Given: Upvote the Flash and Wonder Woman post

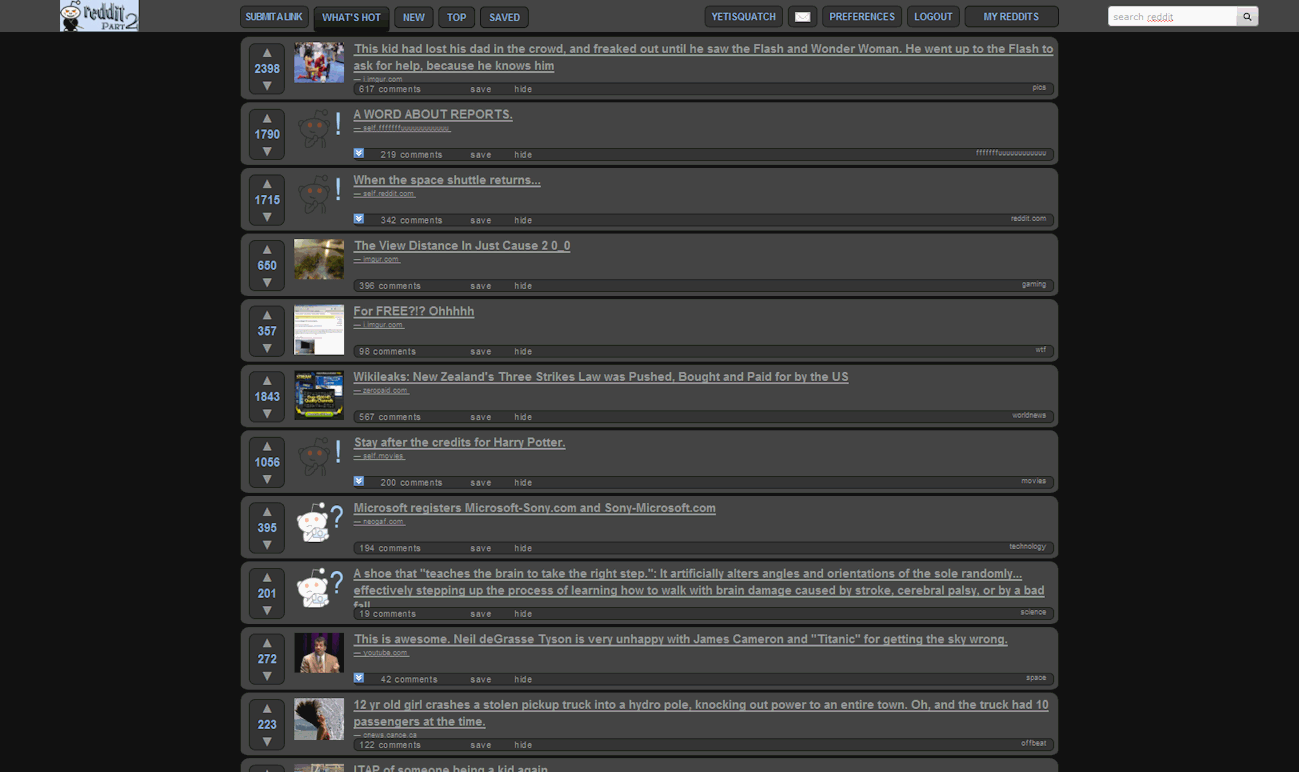Looking at the screenshot, I should 267,53.
